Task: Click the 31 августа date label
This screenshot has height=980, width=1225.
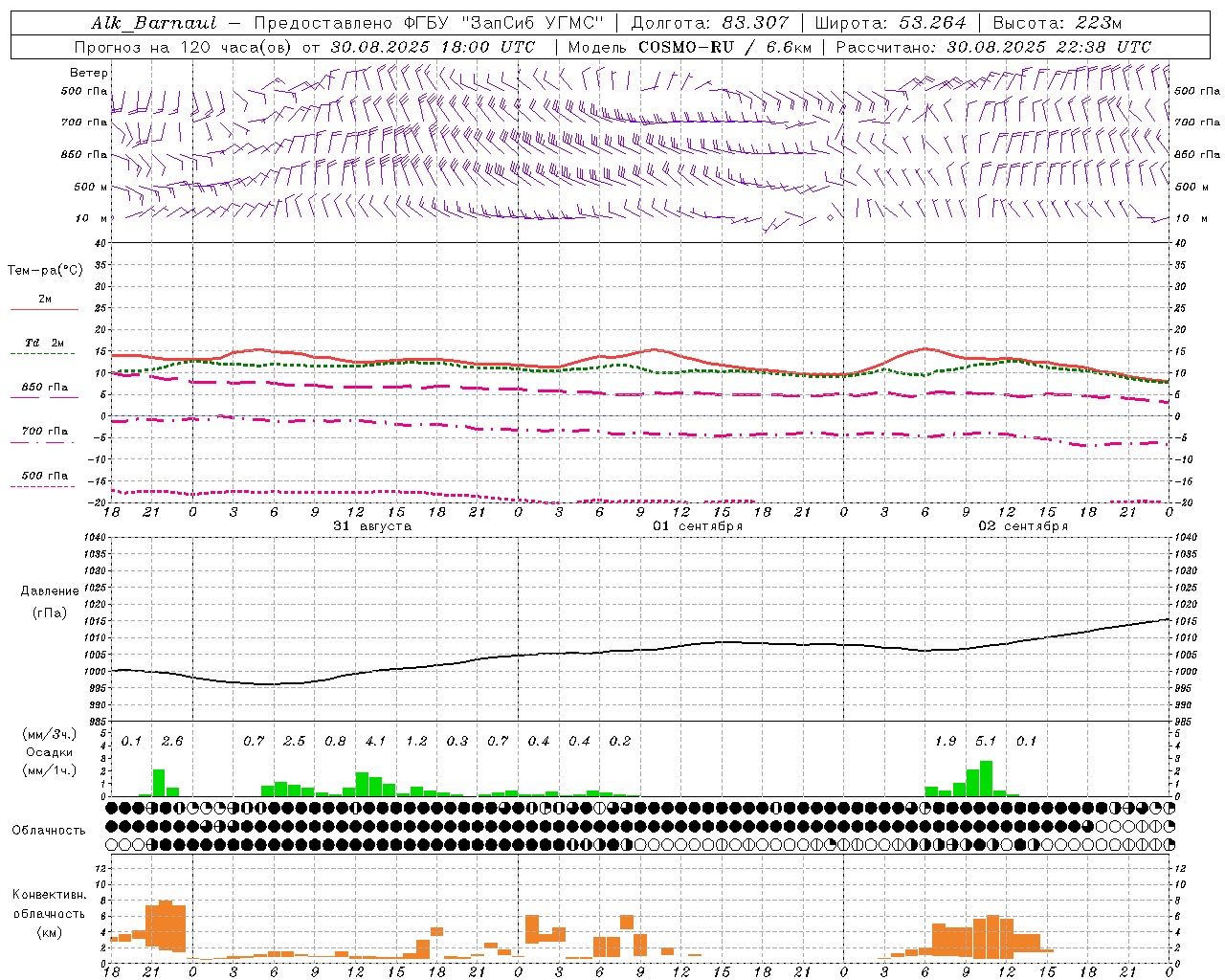Action: pos(372,526)
